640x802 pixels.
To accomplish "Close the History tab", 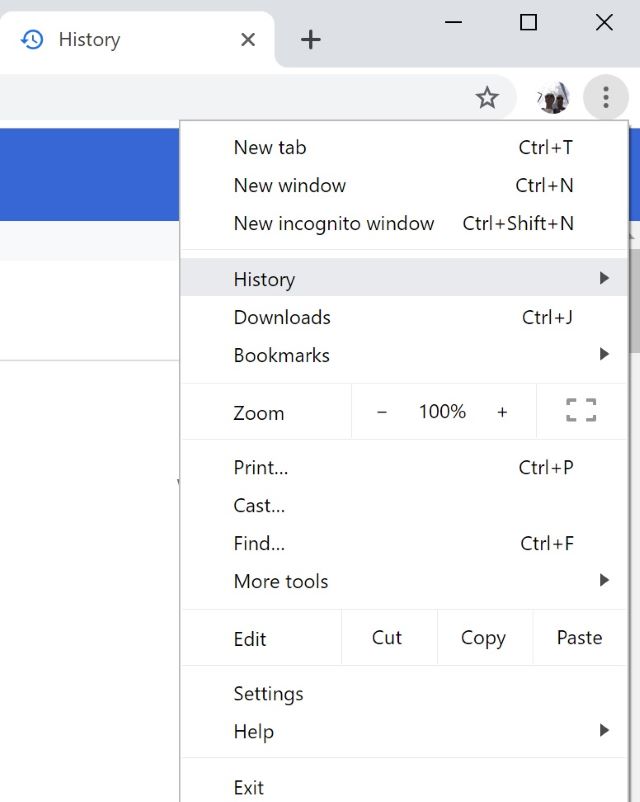I will pyautogui.click(x=248, y=39).
